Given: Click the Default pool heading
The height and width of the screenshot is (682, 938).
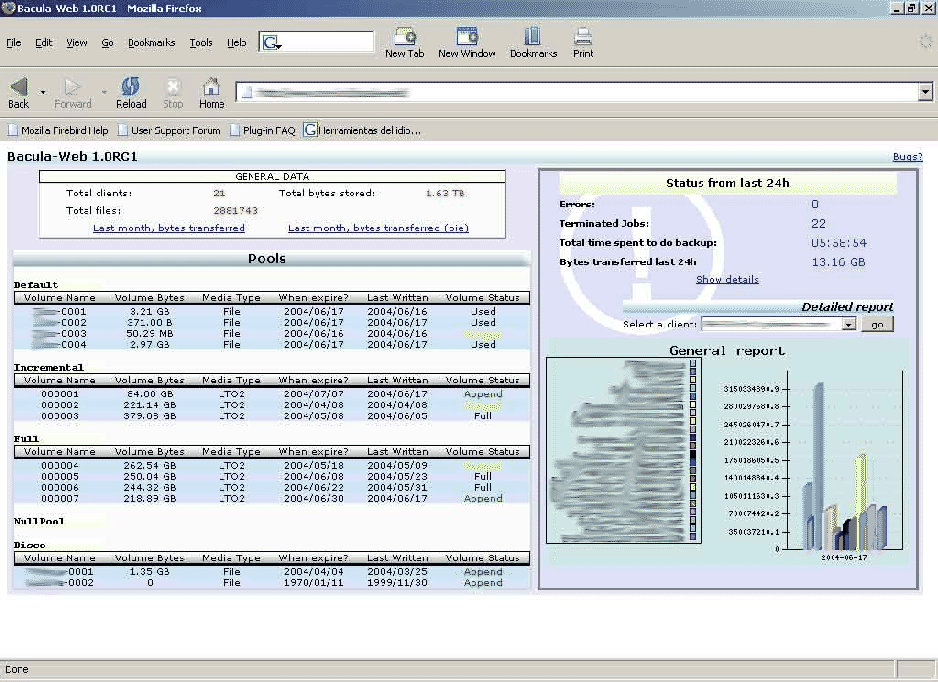Looking at the screenshot, I should [36, 285].
